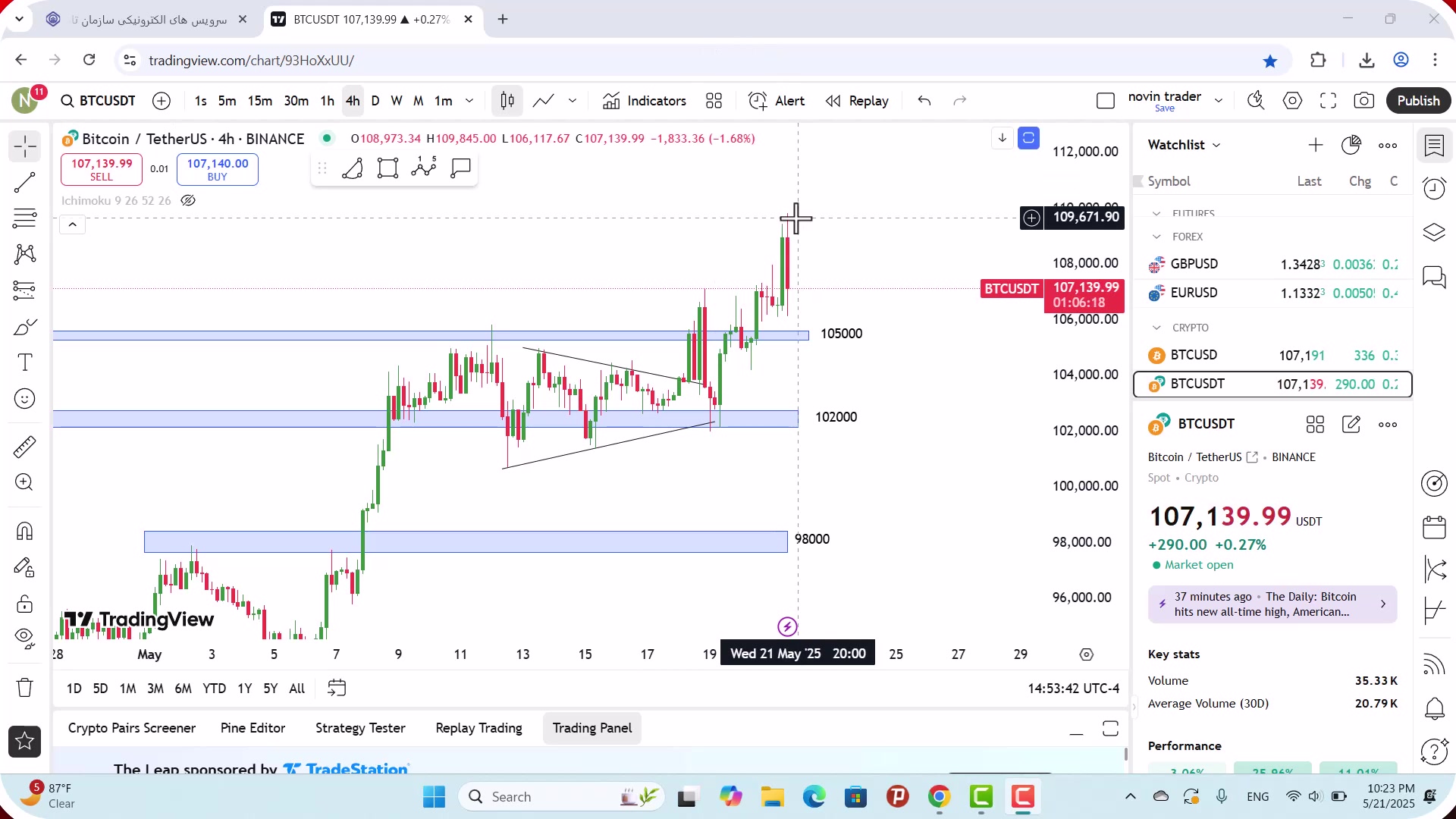Screen dimensions: 1456x819
Task: Switch to the D daily timeframe
Action: 375,101
